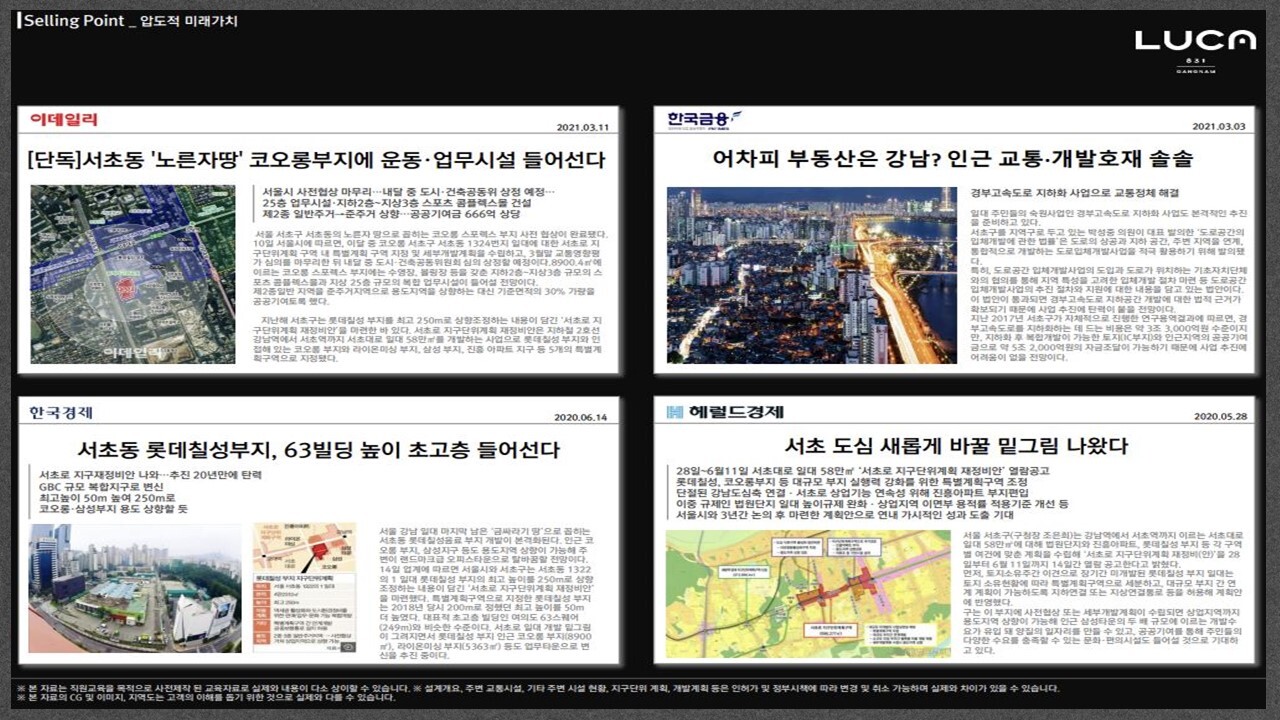Select the 헤럴드경제 subhead starting '28일~6월11일 서초대로 일대'
The height and width of the screenshot is (720, 1280).
pos(862,469)
